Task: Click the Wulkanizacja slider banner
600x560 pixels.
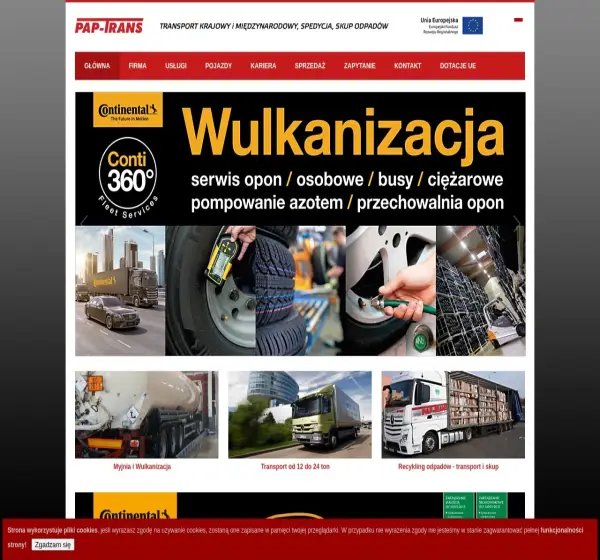Action: point(300,224)
